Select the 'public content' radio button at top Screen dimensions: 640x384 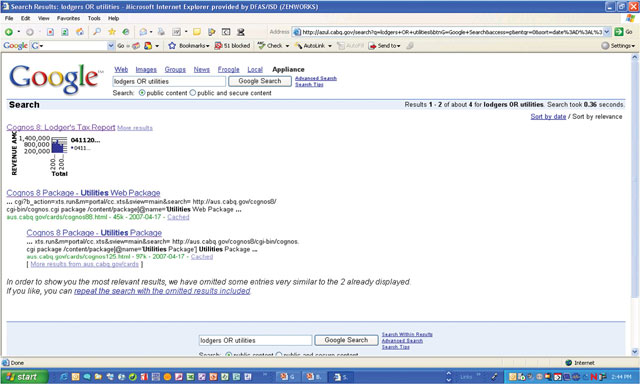(x=142, y=93)
